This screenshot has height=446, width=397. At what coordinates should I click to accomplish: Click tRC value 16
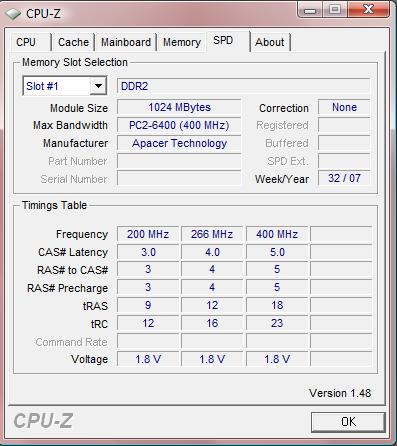tap(212, 323)
